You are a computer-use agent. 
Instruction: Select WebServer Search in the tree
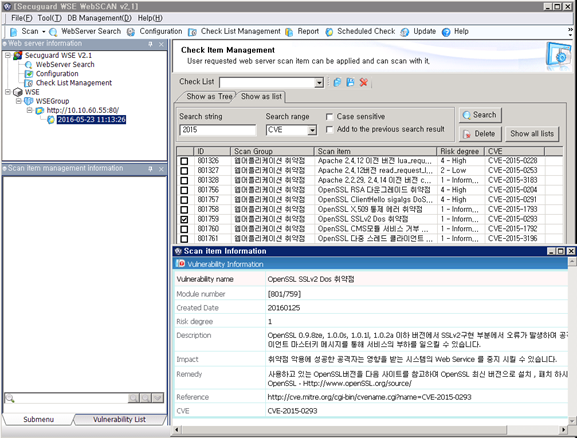point(65,64)
